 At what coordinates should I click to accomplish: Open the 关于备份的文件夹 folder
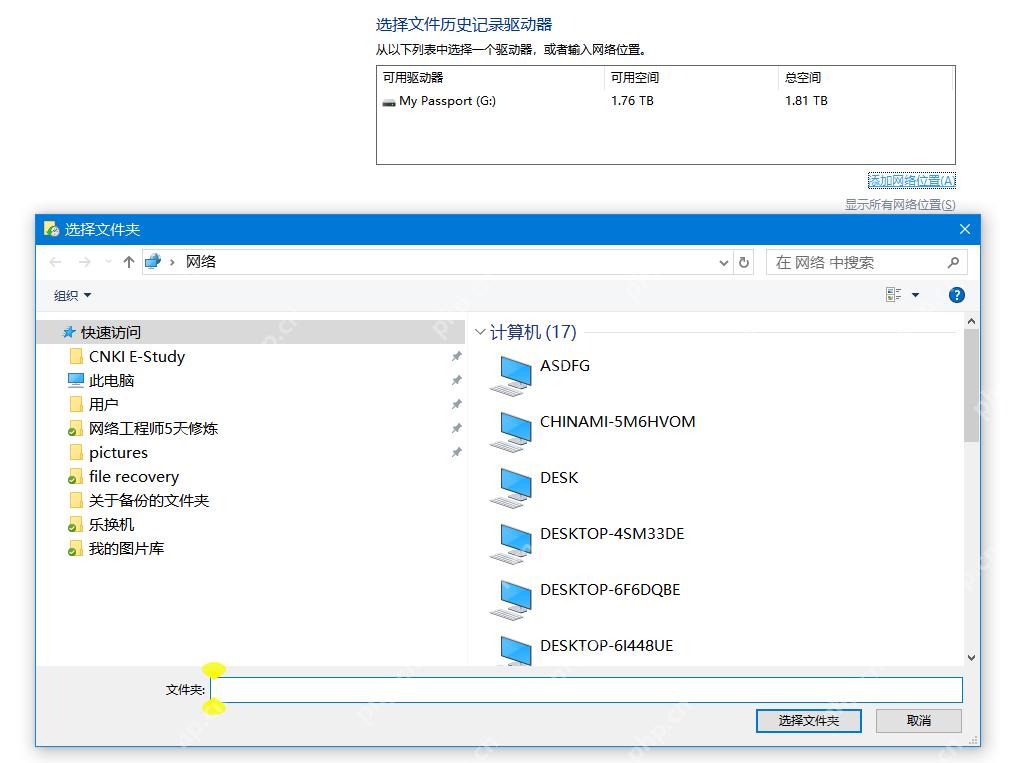pos(148,500)
